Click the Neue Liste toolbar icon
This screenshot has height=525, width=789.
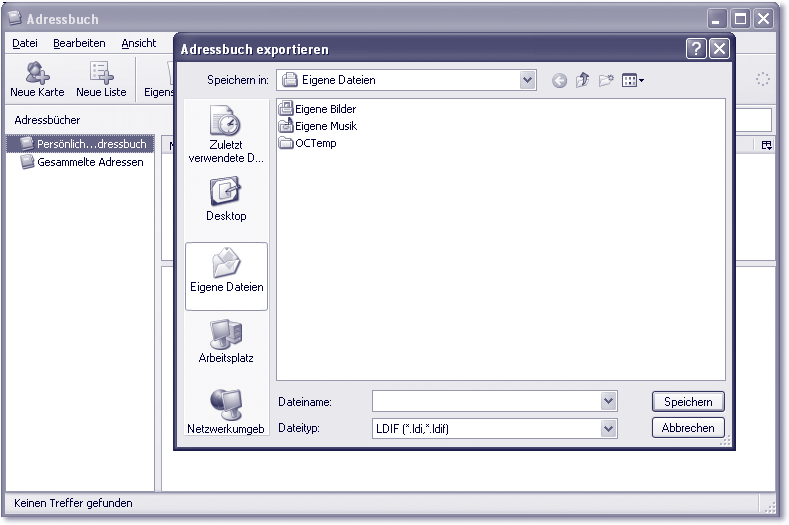tap(101, 79)
